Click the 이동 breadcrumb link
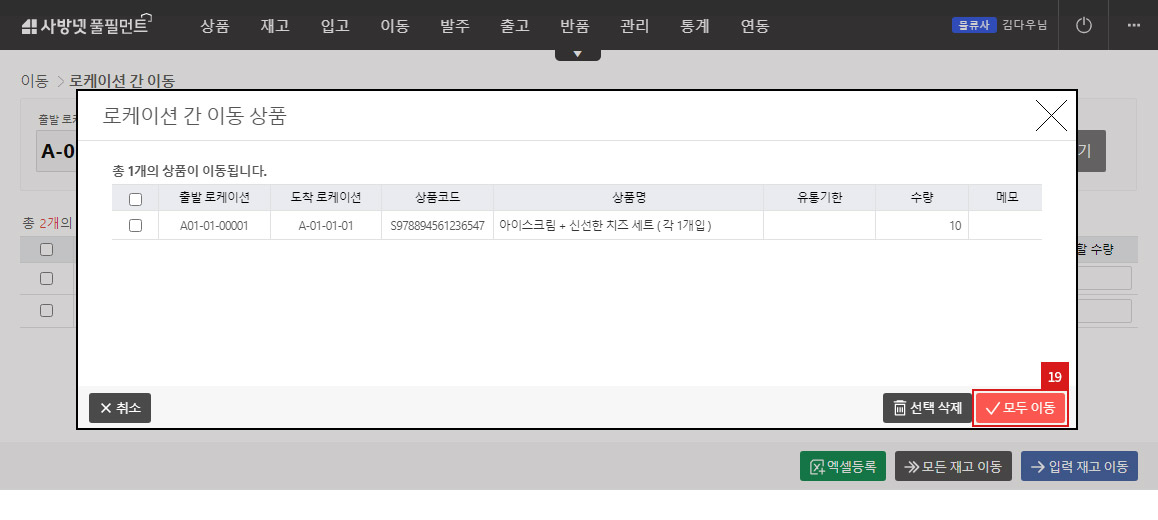 34,81
